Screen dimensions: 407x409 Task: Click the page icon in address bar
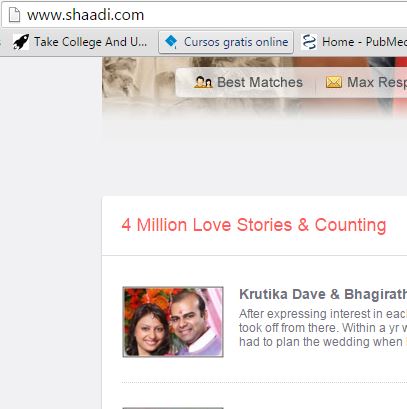pyautogui.click(x=14, y=15)
